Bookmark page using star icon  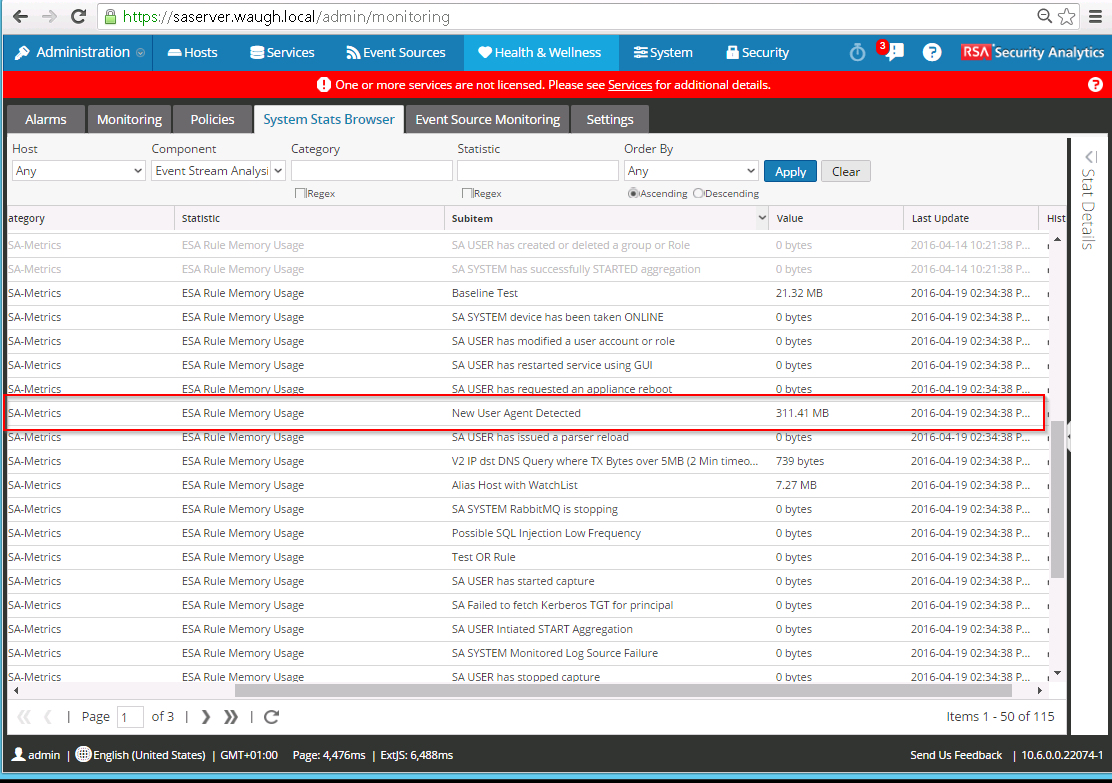1067,17
